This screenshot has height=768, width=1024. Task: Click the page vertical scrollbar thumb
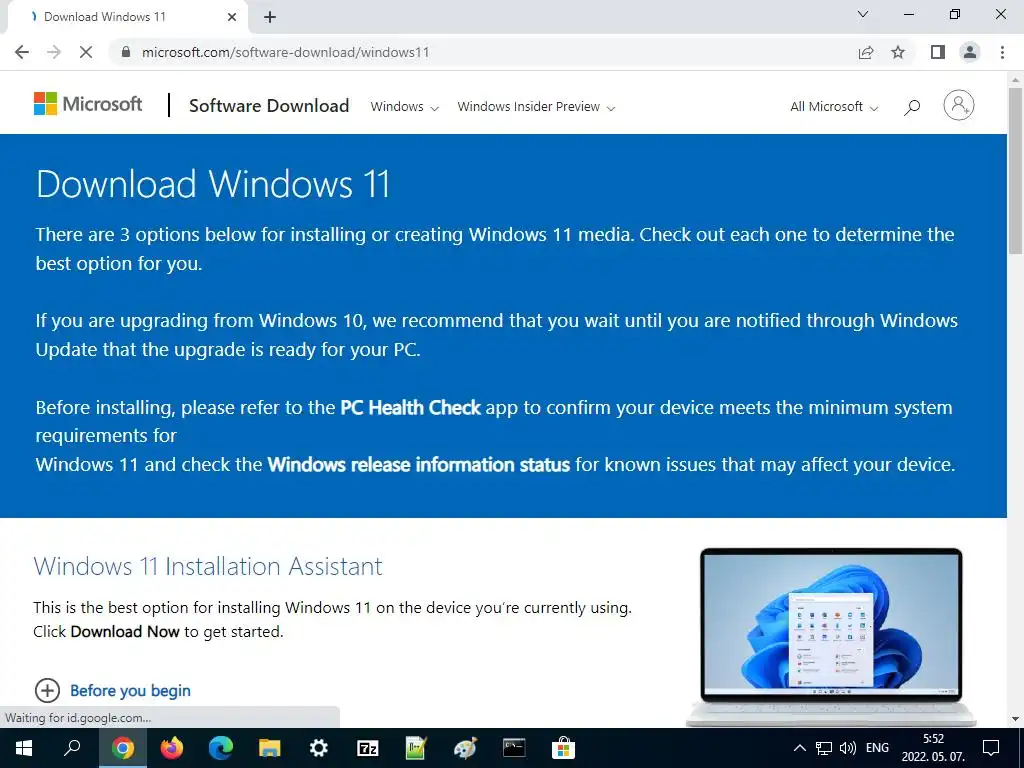(x=1015, y=170)
